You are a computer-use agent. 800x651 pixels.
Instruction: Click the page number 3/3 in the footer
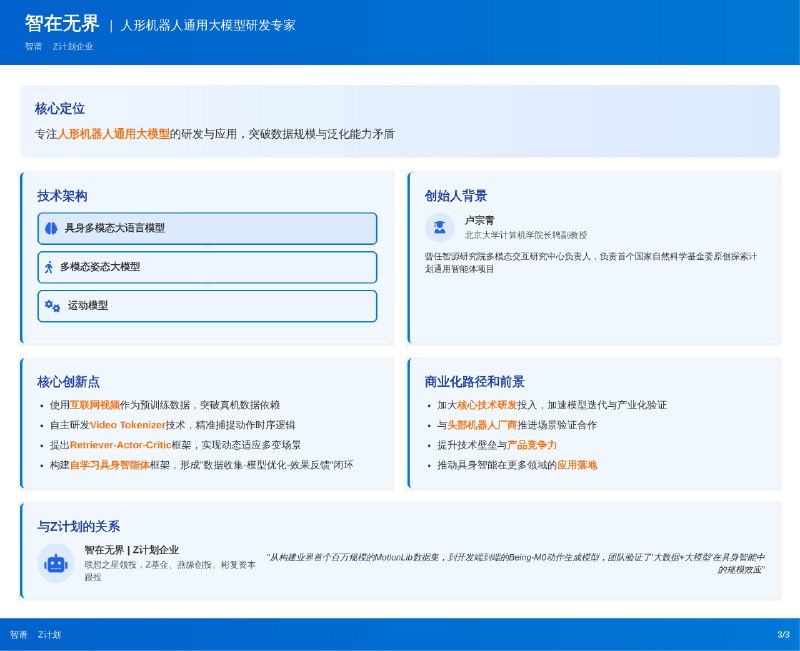tap(784, 635)
